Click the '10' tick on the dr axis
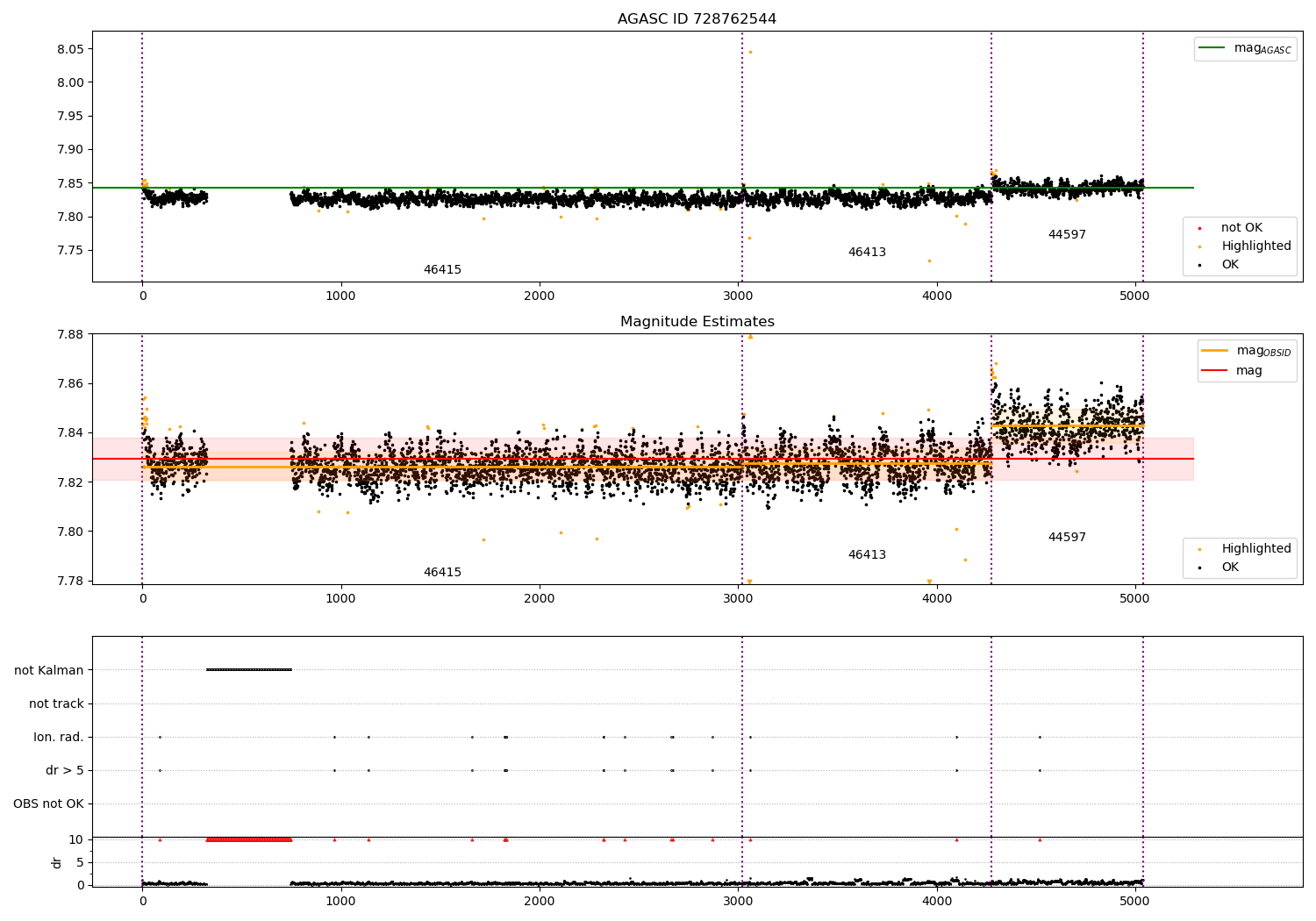 pos(76,839)
